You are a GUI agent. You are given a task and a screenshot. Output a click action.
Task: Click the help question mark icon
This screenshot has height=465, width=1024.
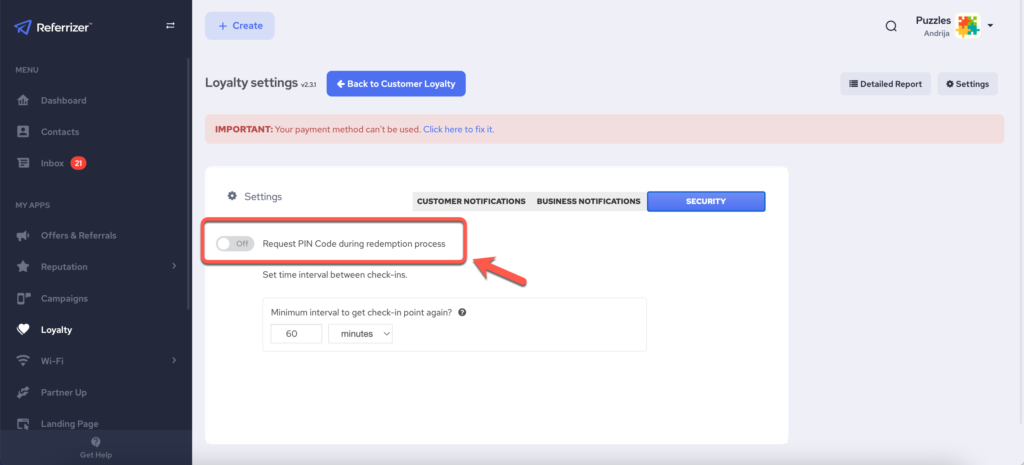click(x=462, y=312)
